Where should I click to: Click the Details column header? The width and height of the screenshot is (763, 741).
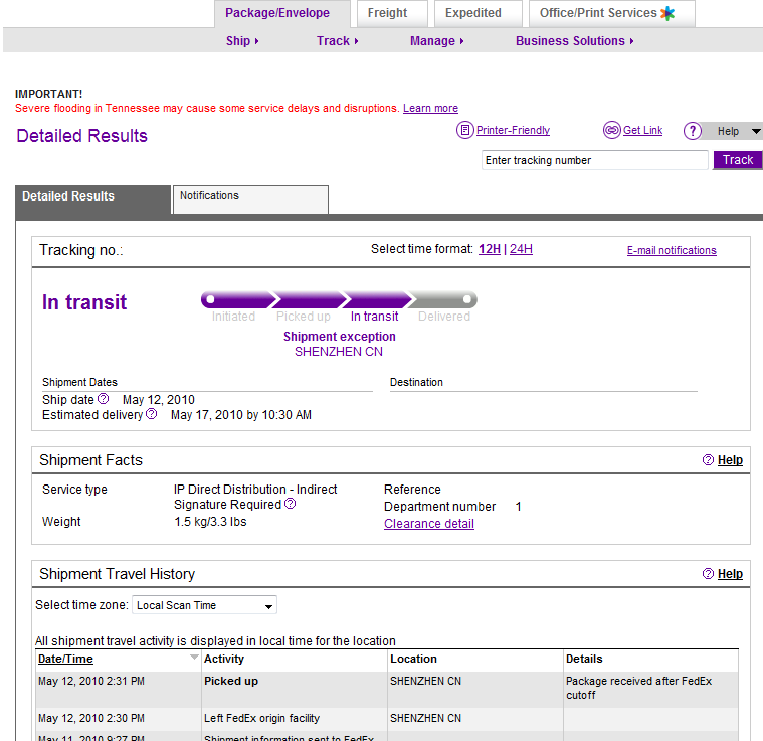(x=584, y=659)
